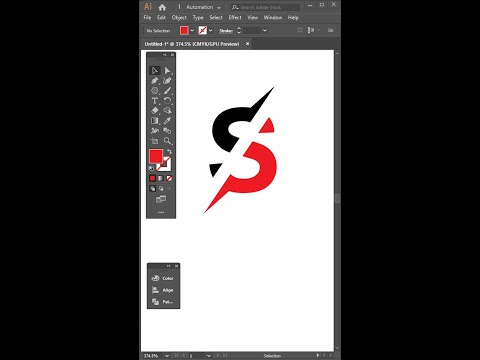
Task: Select the Puppet Warp tool
Action: [154, 131]
